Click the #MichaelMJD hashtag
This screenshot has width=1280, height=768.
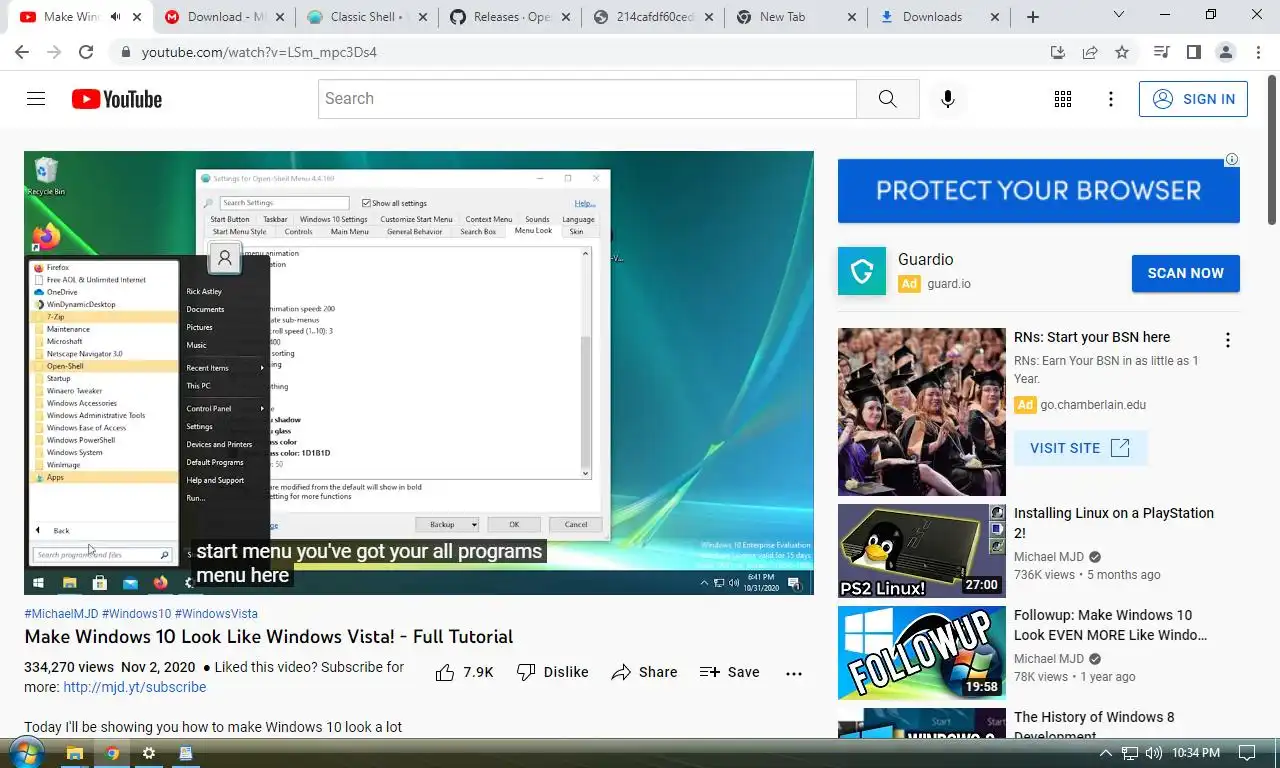pyautogui.click(x=61, y=614)
